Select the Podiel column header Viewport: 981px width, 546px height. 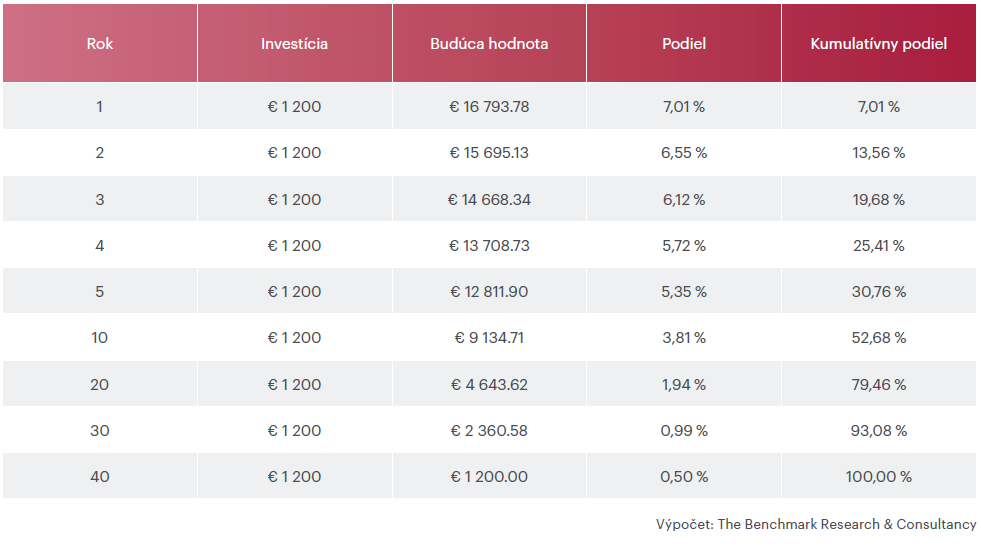point(684,43)
